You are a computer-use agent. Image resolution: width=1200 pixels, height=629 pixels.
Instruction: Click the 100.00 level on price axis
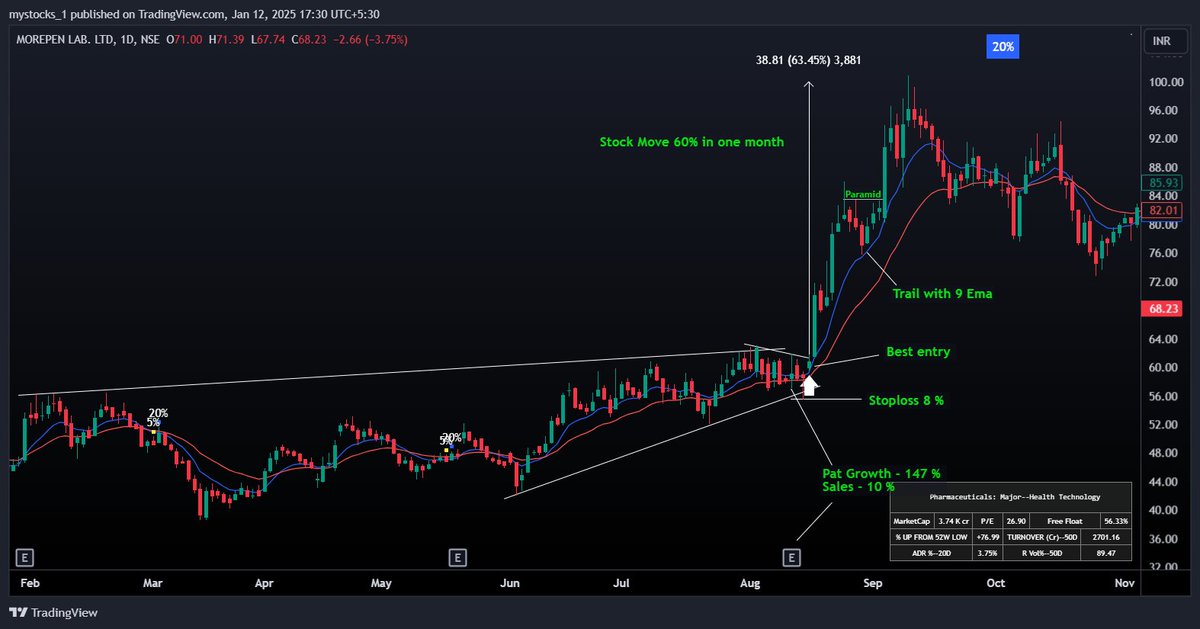[x=1166, y=82]
